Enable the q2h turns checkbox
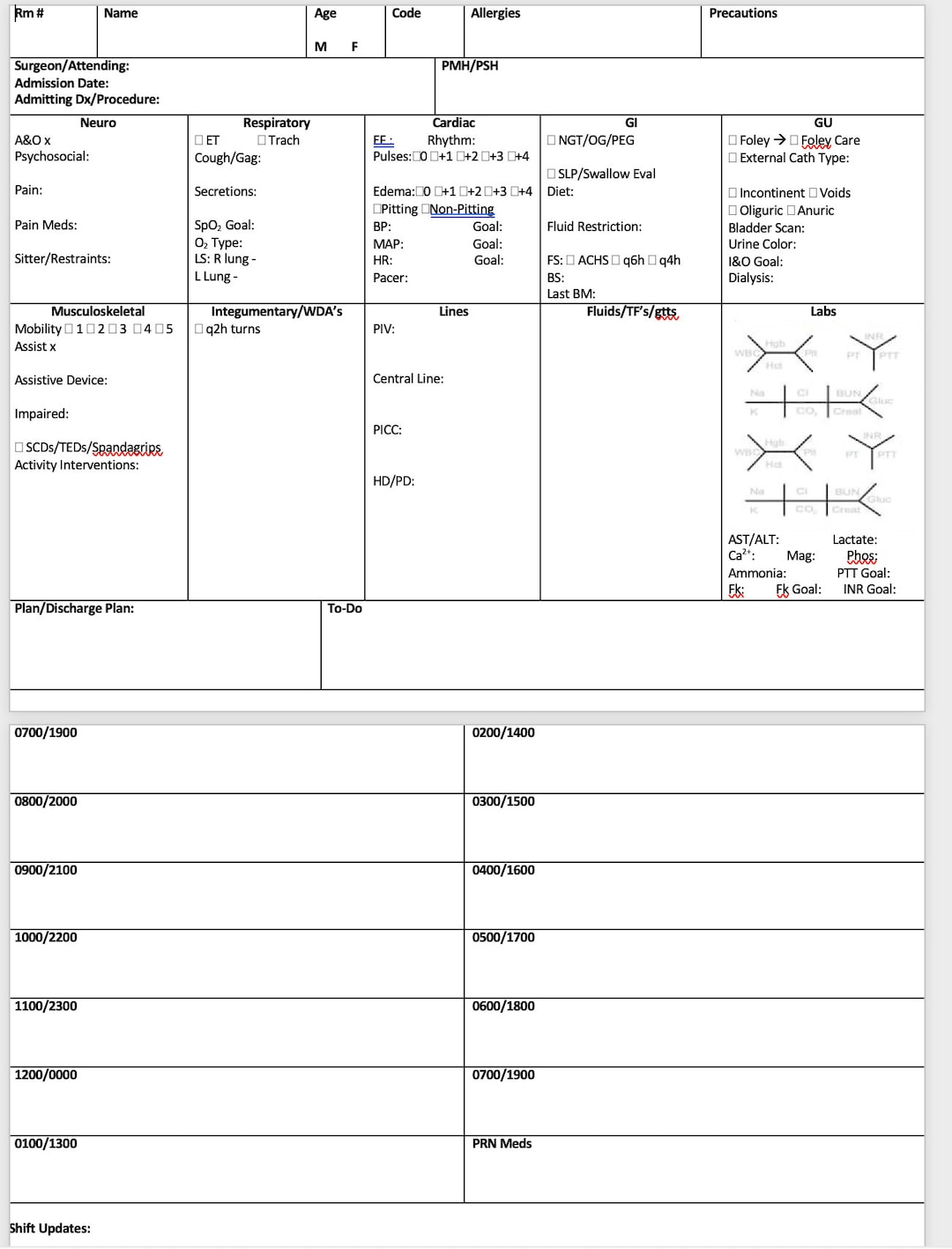952x1249 pixels. point(198,329)
